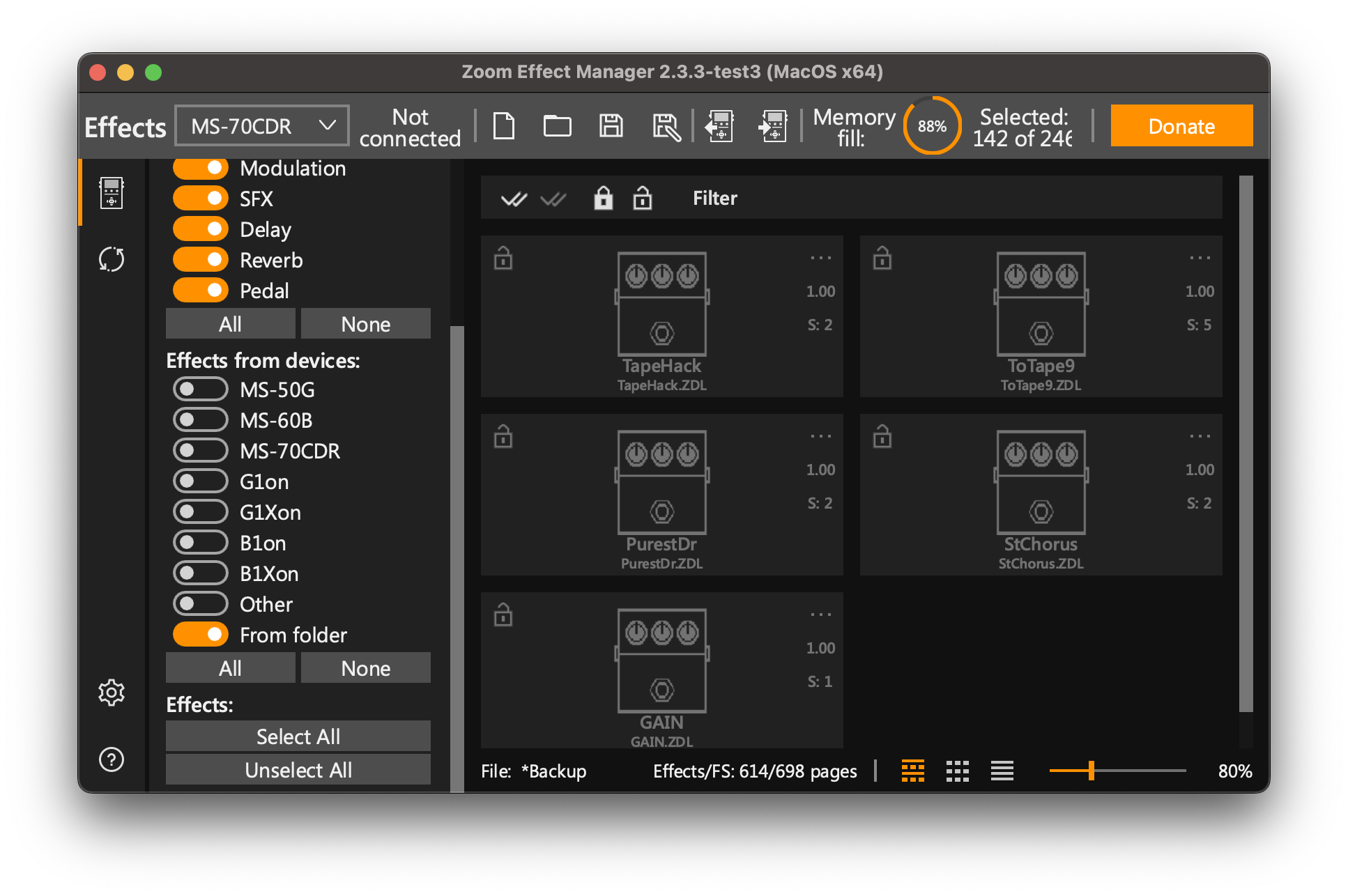
Task: Toggle the lock icon on ToTape9 card
Action: click(882, 258)
